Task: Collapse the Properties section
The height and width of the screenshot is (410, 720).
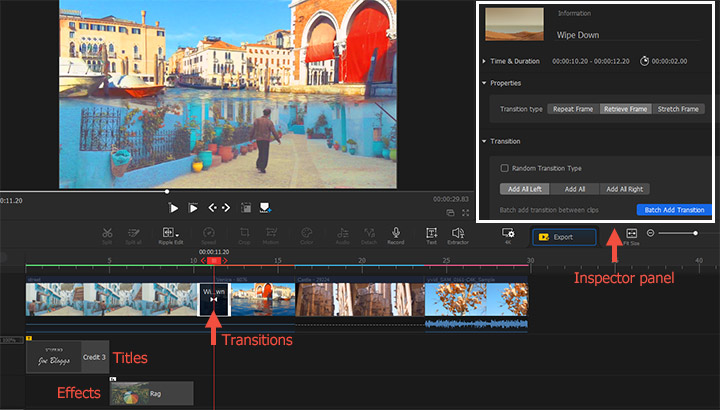Action: 485,83
